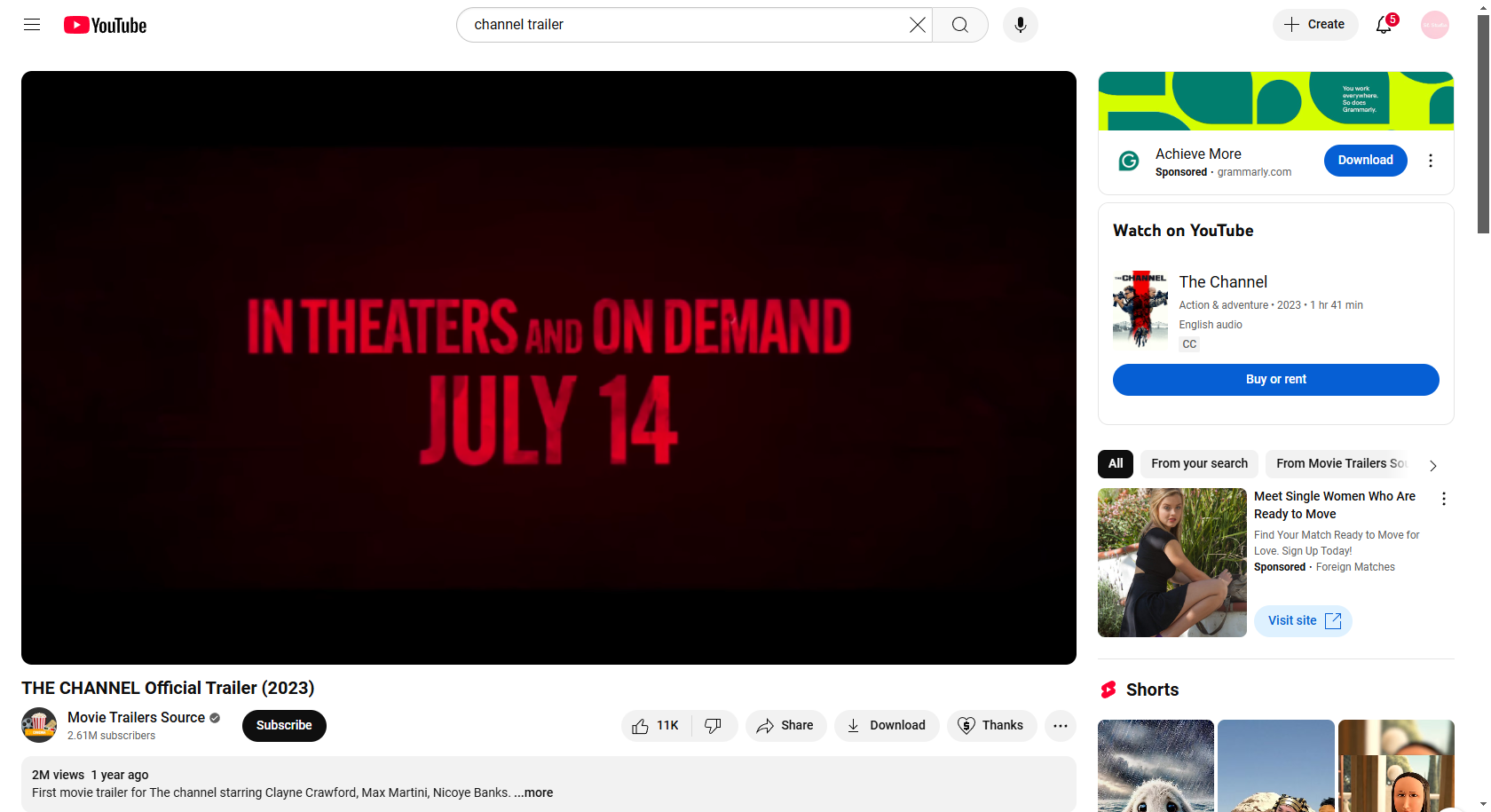Screen dimensions: 1491x812
Task: Click the verified badge beside channel name
Action: coord(215,718)
